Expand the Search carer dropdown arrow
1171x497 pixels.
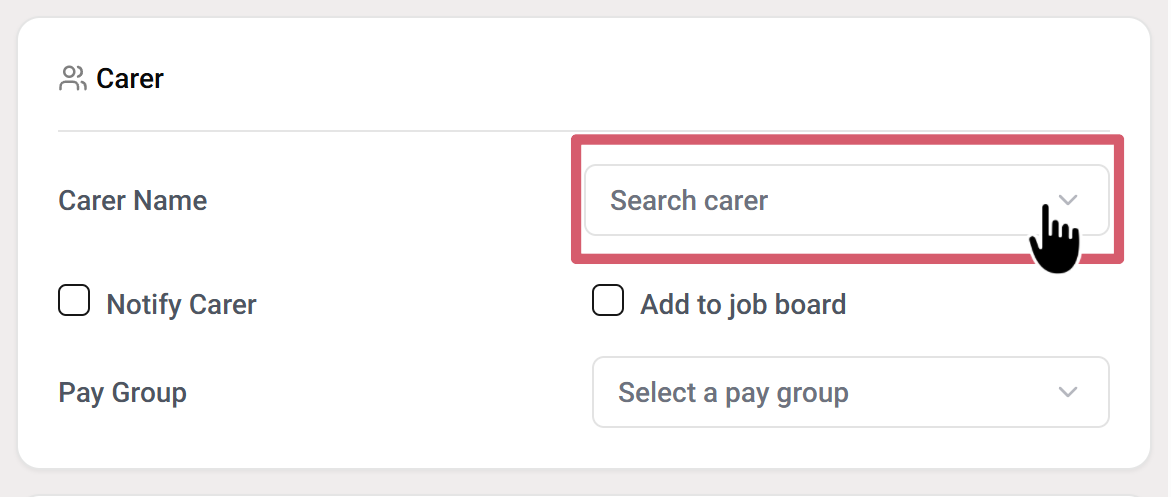(x=1068, y=200)
